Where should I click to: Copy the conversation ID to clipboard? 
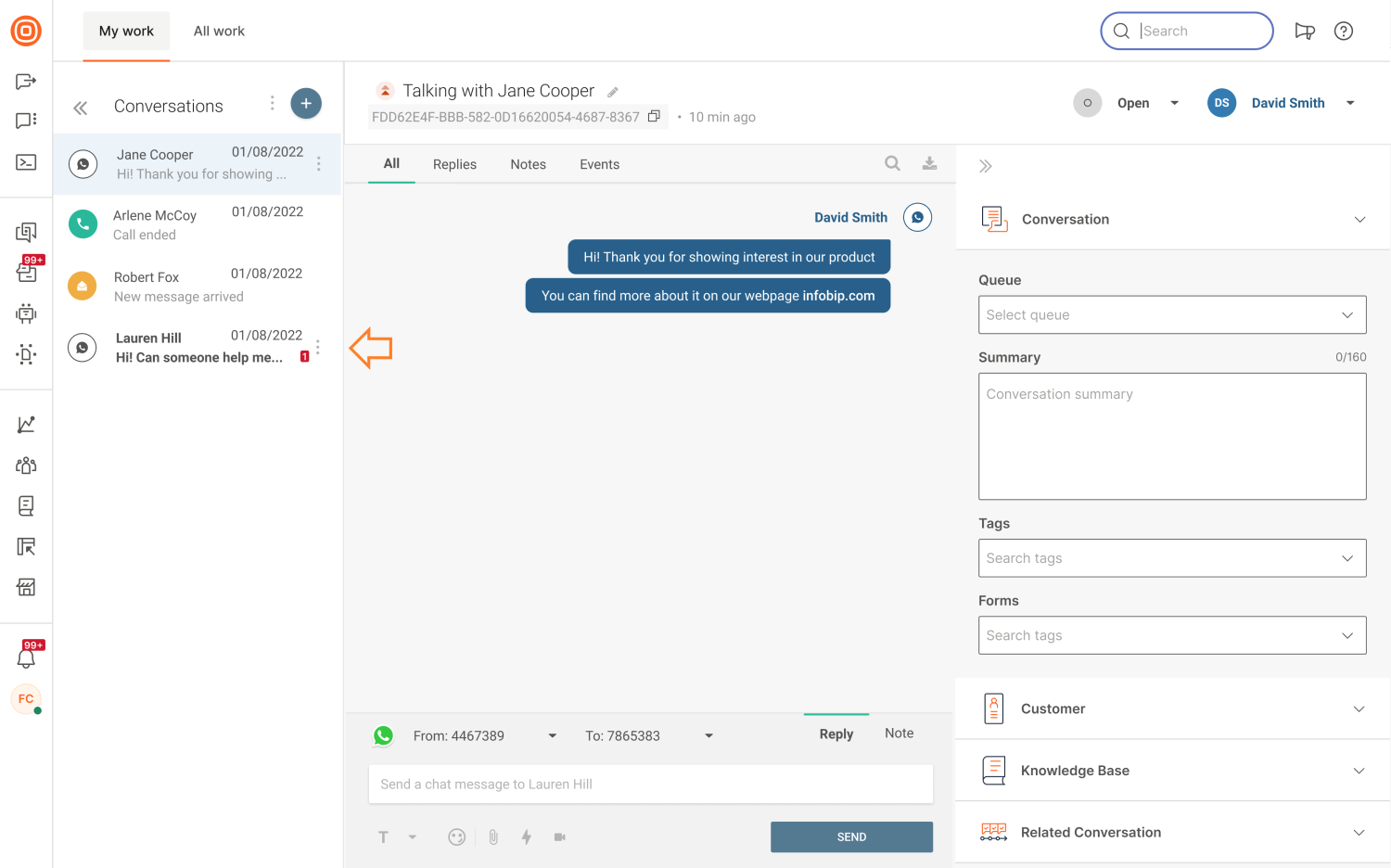(x=654, y=117)
